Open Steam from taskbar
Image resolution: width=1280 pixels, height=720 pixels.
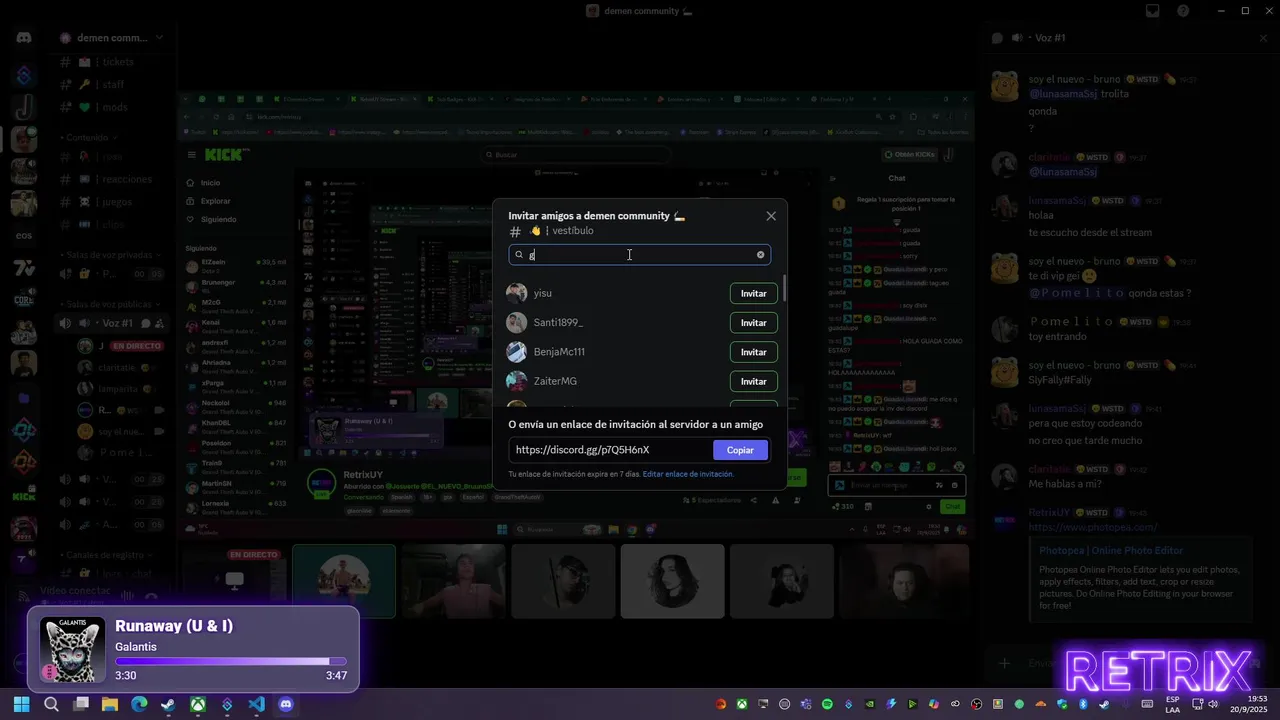click(168, 704)
